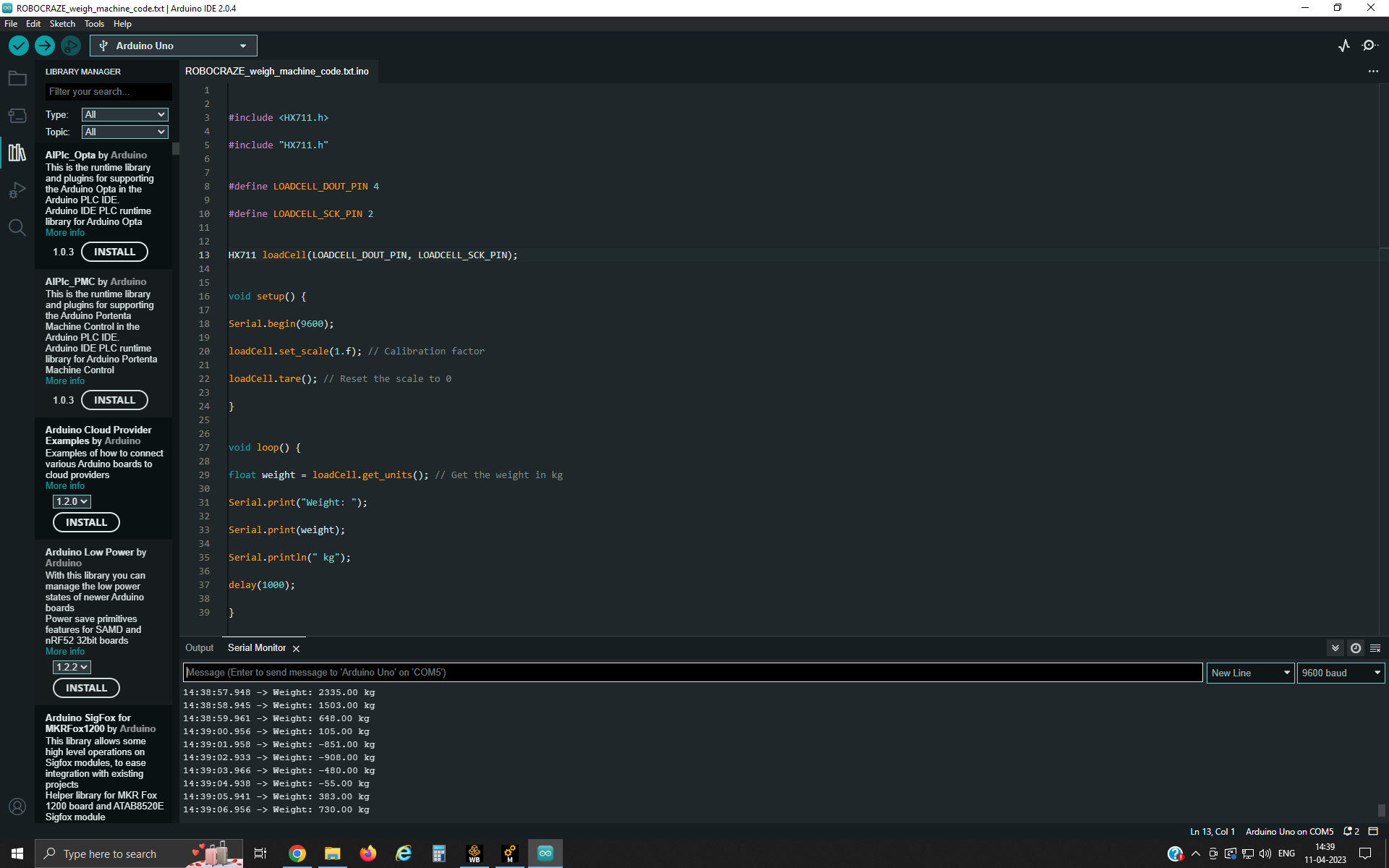Clear the Serial Monitor output
1389x868 pixels.
point(1375,648)
